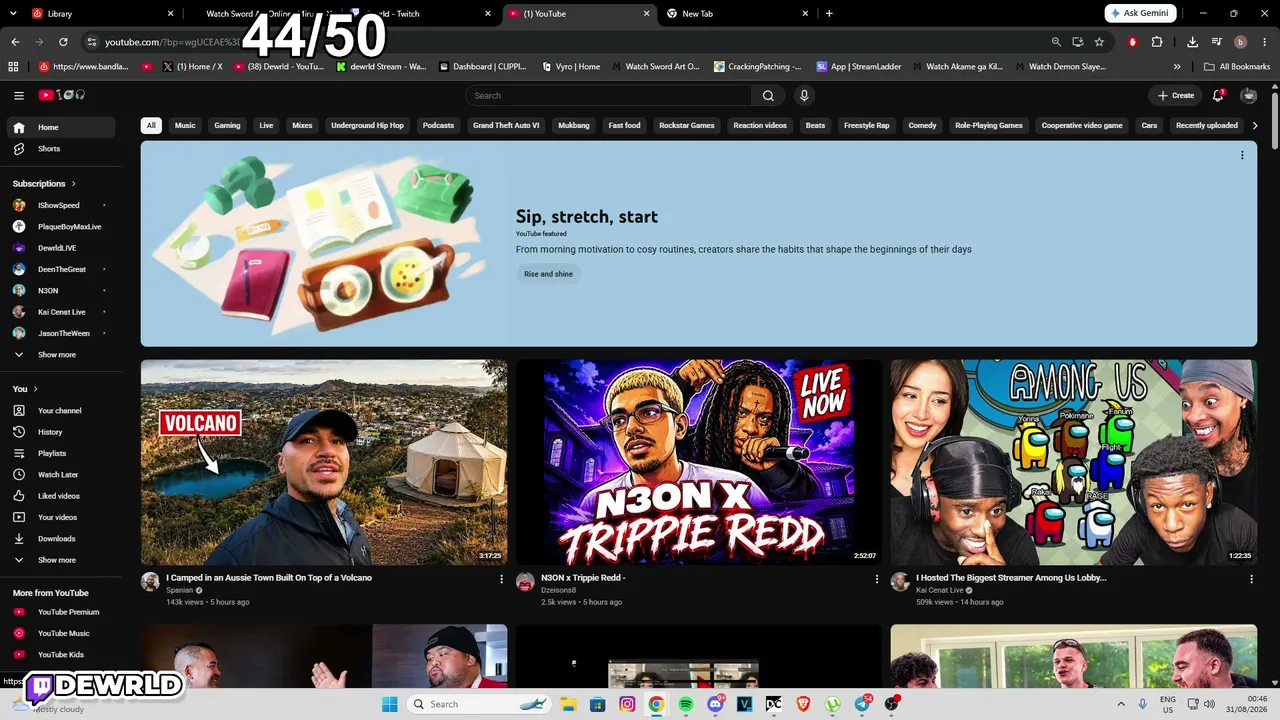Open the Chrome apps grid shortcut
Image resolution: width=1280 pixels, height=720 pixels.
[x=13, y=67]
